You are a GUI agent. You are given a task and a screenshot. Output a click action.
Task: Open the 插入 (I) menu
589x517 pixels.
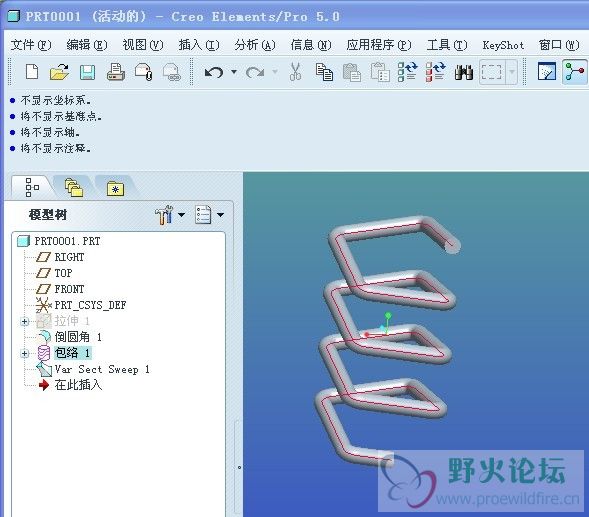coord(199,45)
